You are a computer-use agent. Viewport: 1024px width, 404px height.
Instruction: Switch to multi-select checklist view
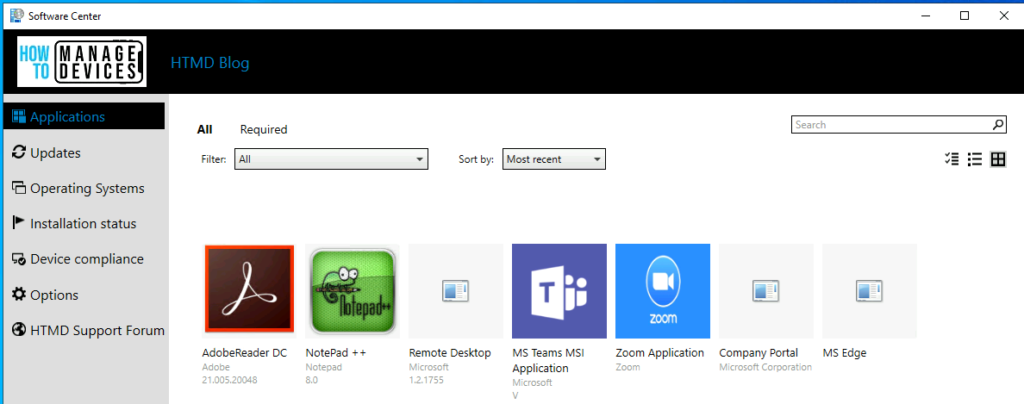click(x=951, y=159)
